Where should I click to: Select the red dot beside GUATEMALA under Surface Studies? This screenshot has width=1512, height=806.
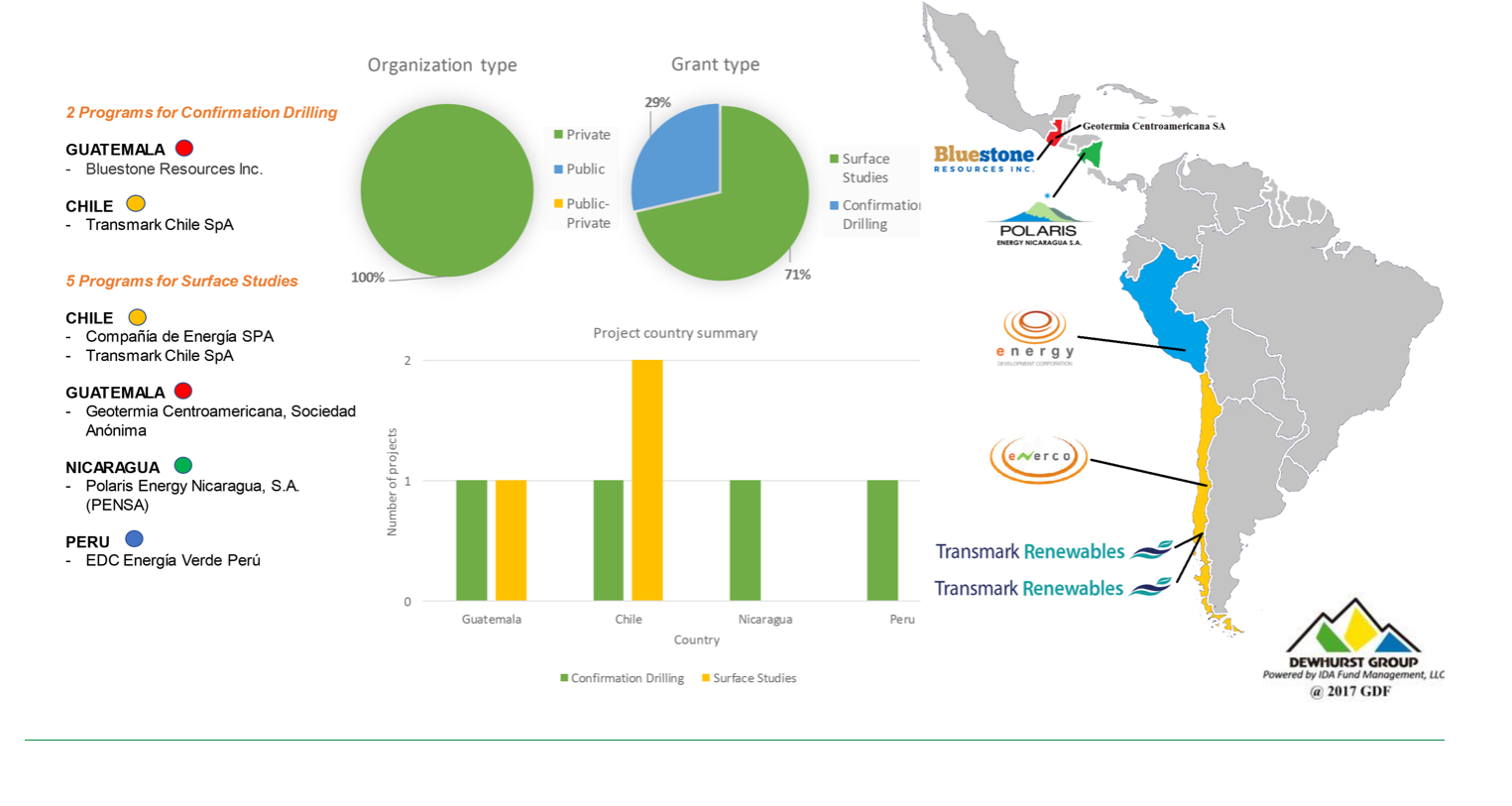coord(183,391)
